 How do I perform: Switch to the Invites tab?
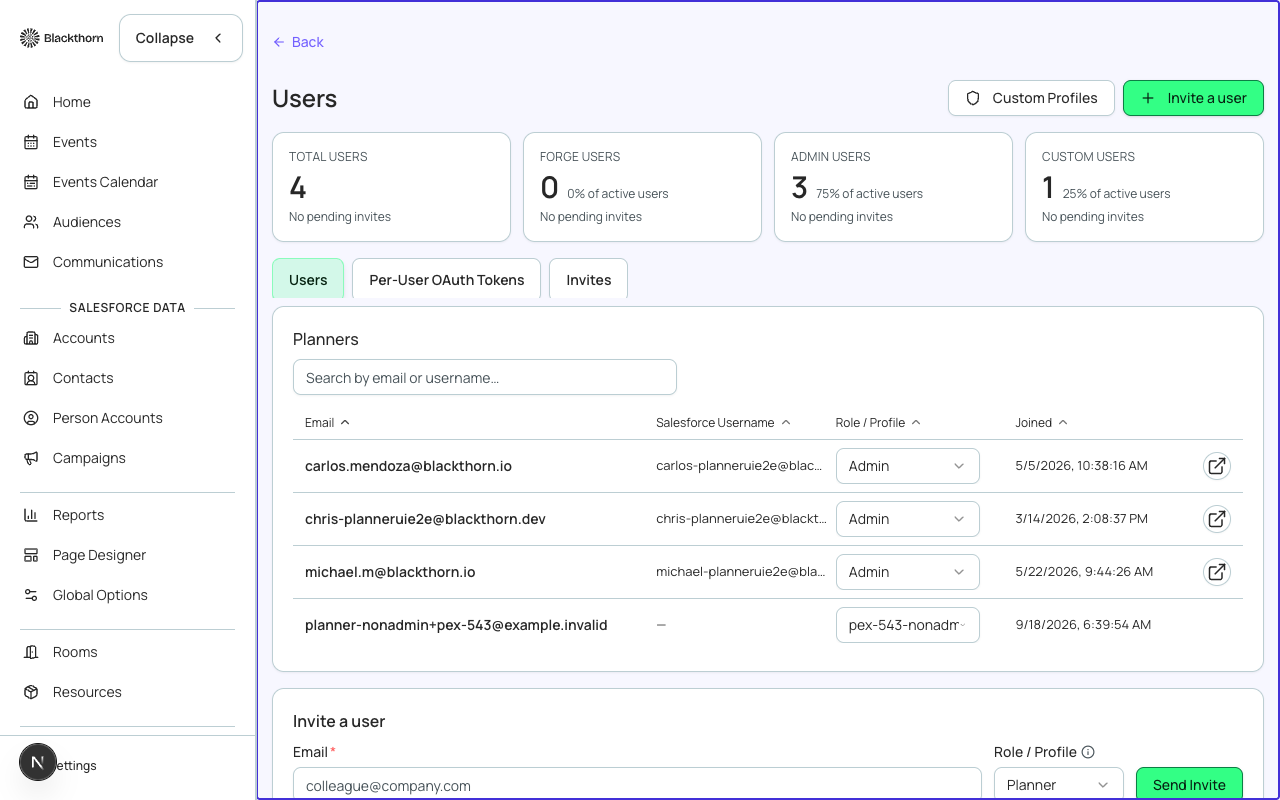tap(588, 279)
